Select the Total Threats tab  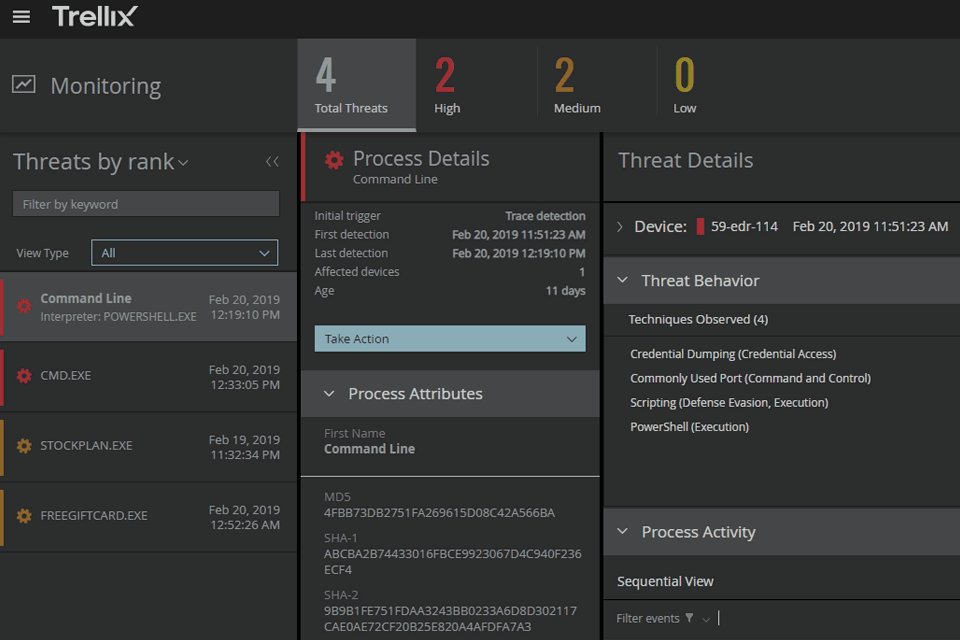pos(357,85)
